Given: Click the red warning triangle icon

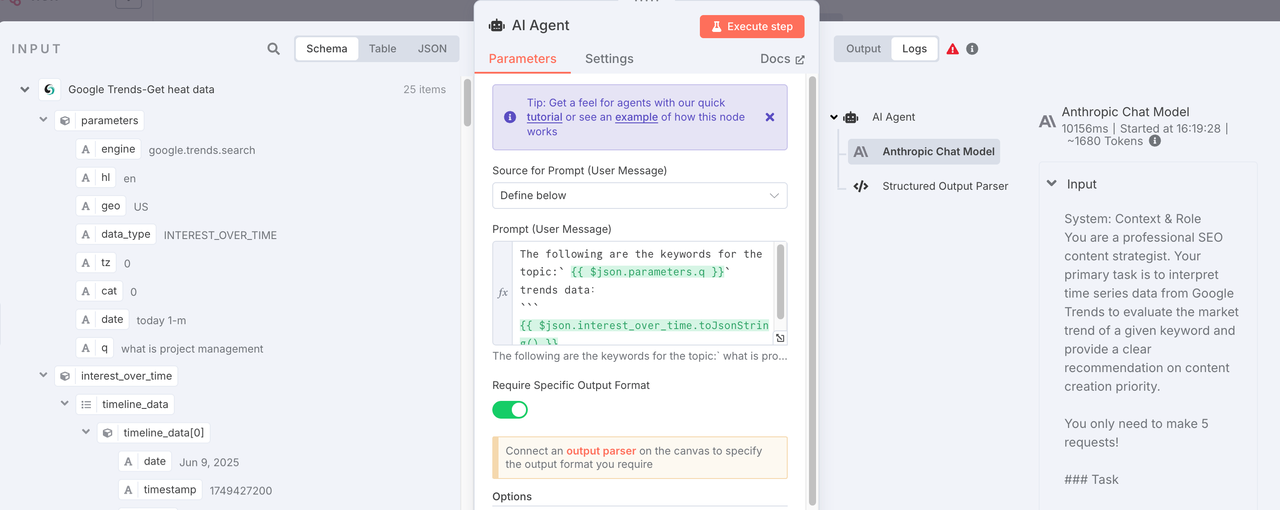Looking at the screenshot, I should [952, 49].
